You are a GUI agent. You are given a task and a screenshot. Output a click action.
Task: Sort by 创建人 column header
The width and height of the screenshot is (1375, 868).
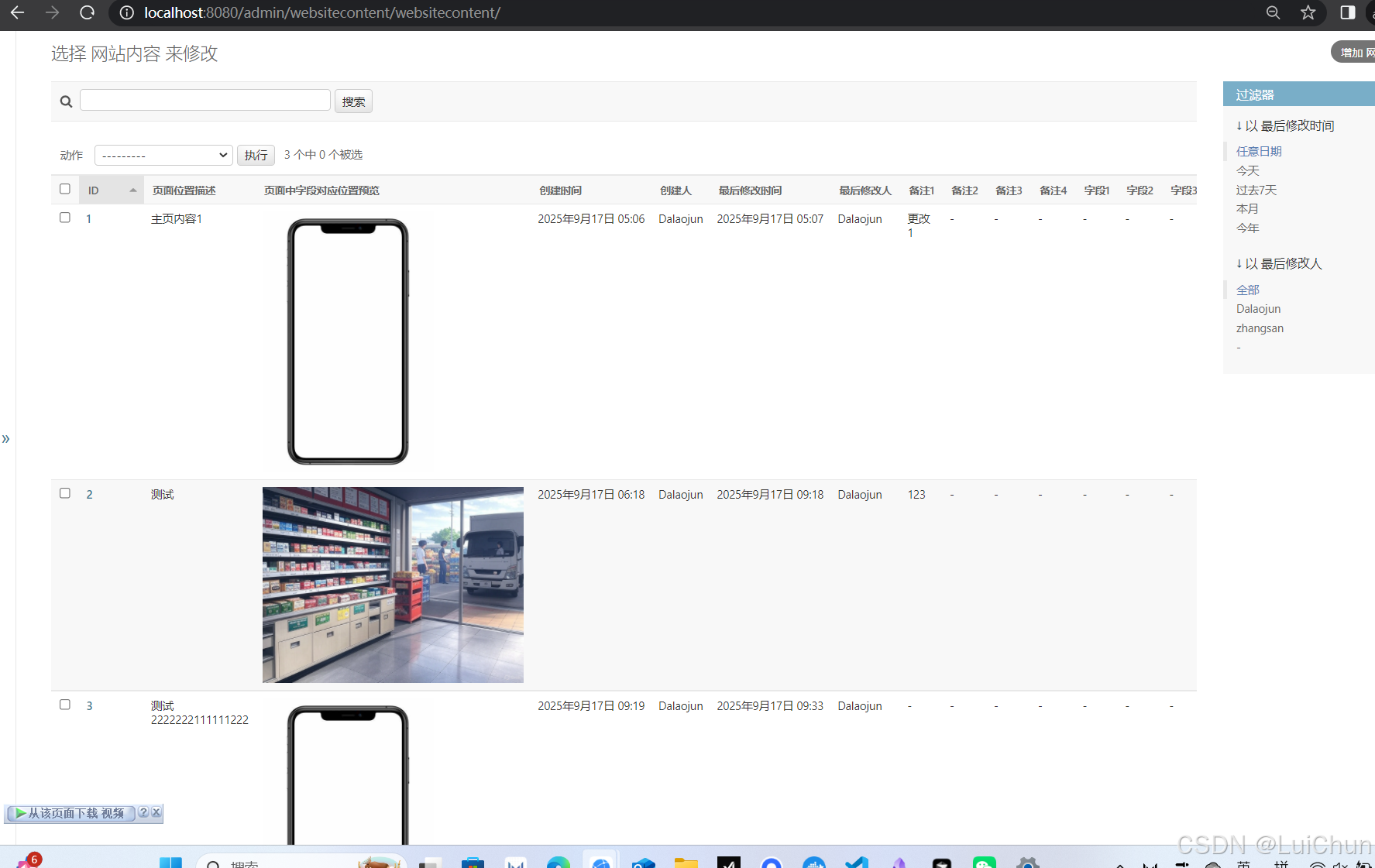(675, 190)
